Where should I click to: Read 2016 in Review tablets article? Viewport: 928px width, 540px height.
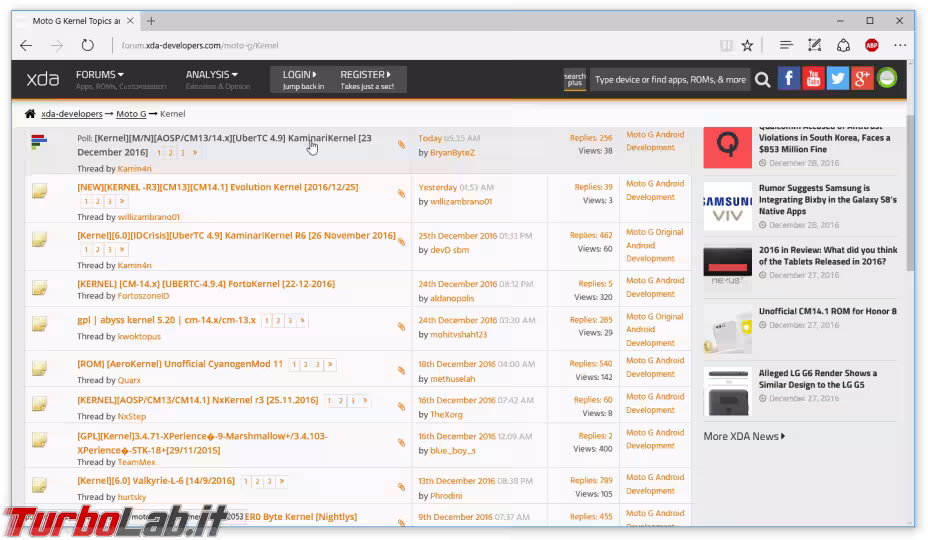point(828,256)
